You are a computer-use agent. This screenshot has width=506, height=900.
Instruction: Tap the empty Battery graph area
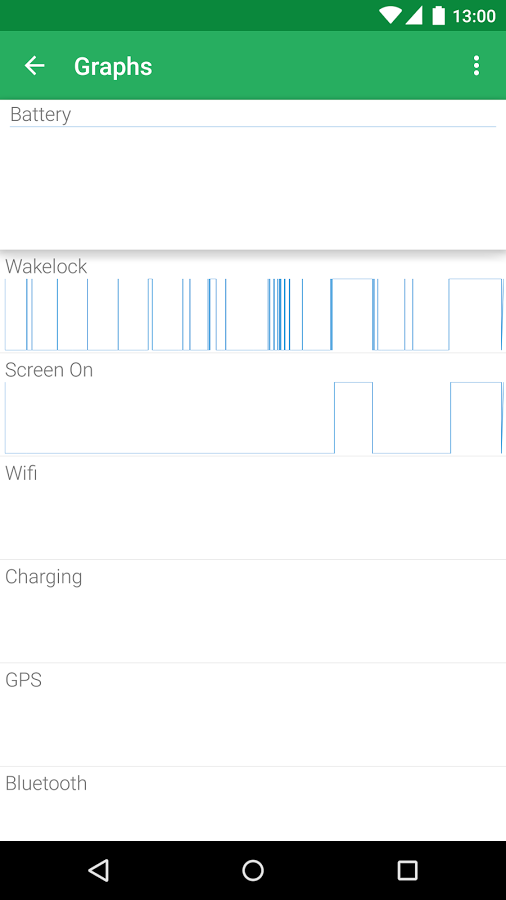tap(253, 188)
